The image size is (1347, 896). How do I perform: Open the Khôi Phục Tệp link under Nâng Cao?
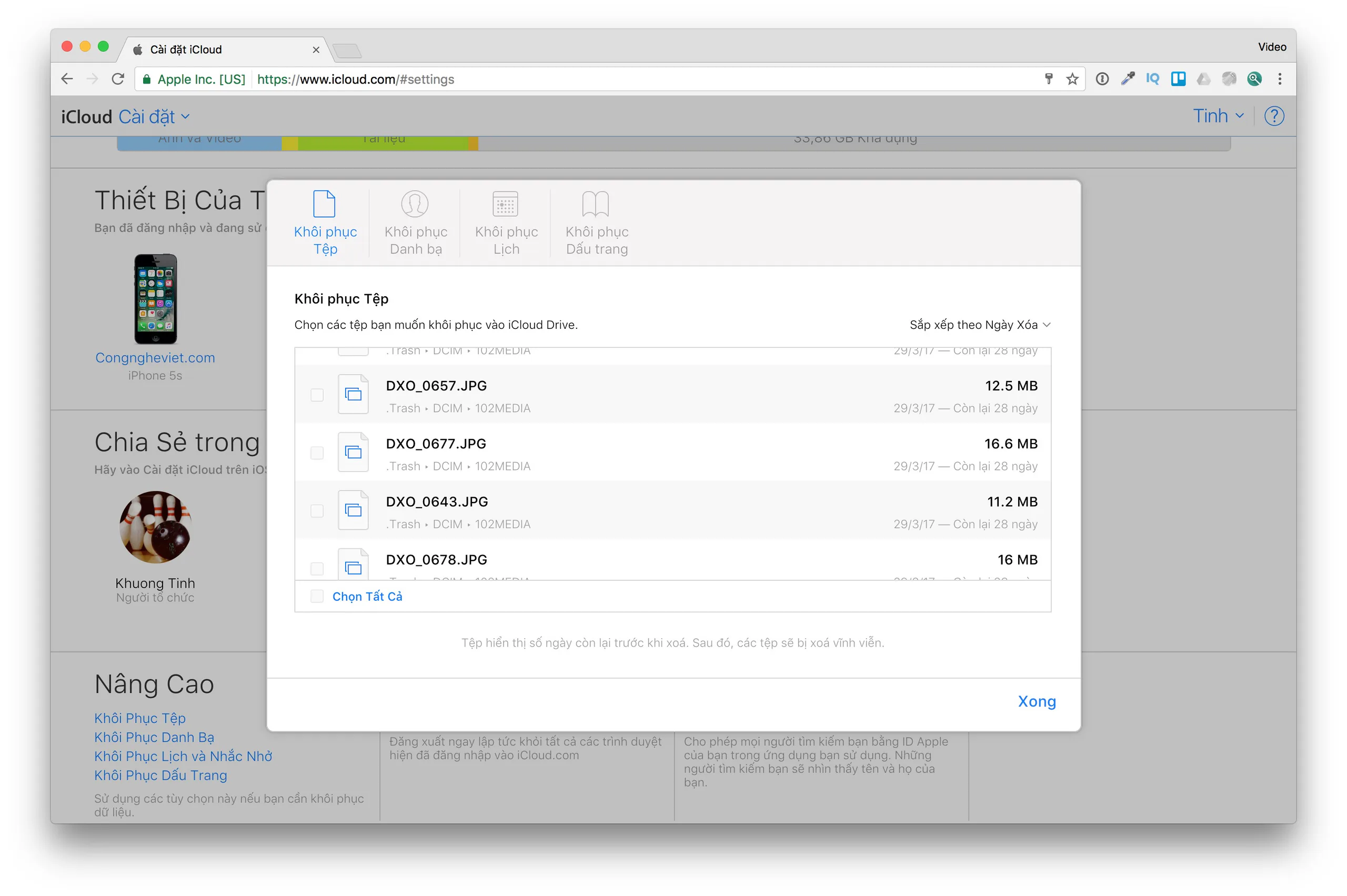(139, 718)
